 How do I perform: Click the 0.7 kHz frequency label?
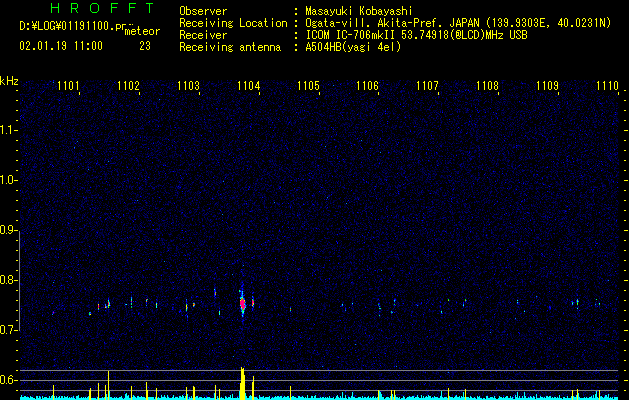[9, 330]
